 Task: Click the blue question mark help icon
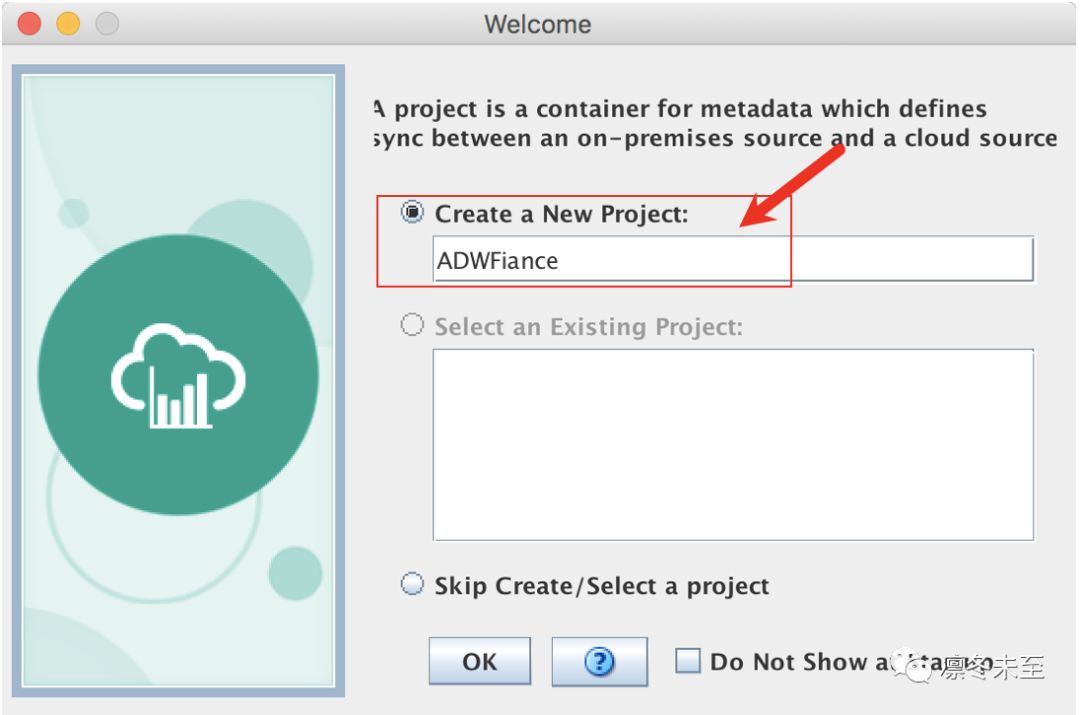coord(599,661)
